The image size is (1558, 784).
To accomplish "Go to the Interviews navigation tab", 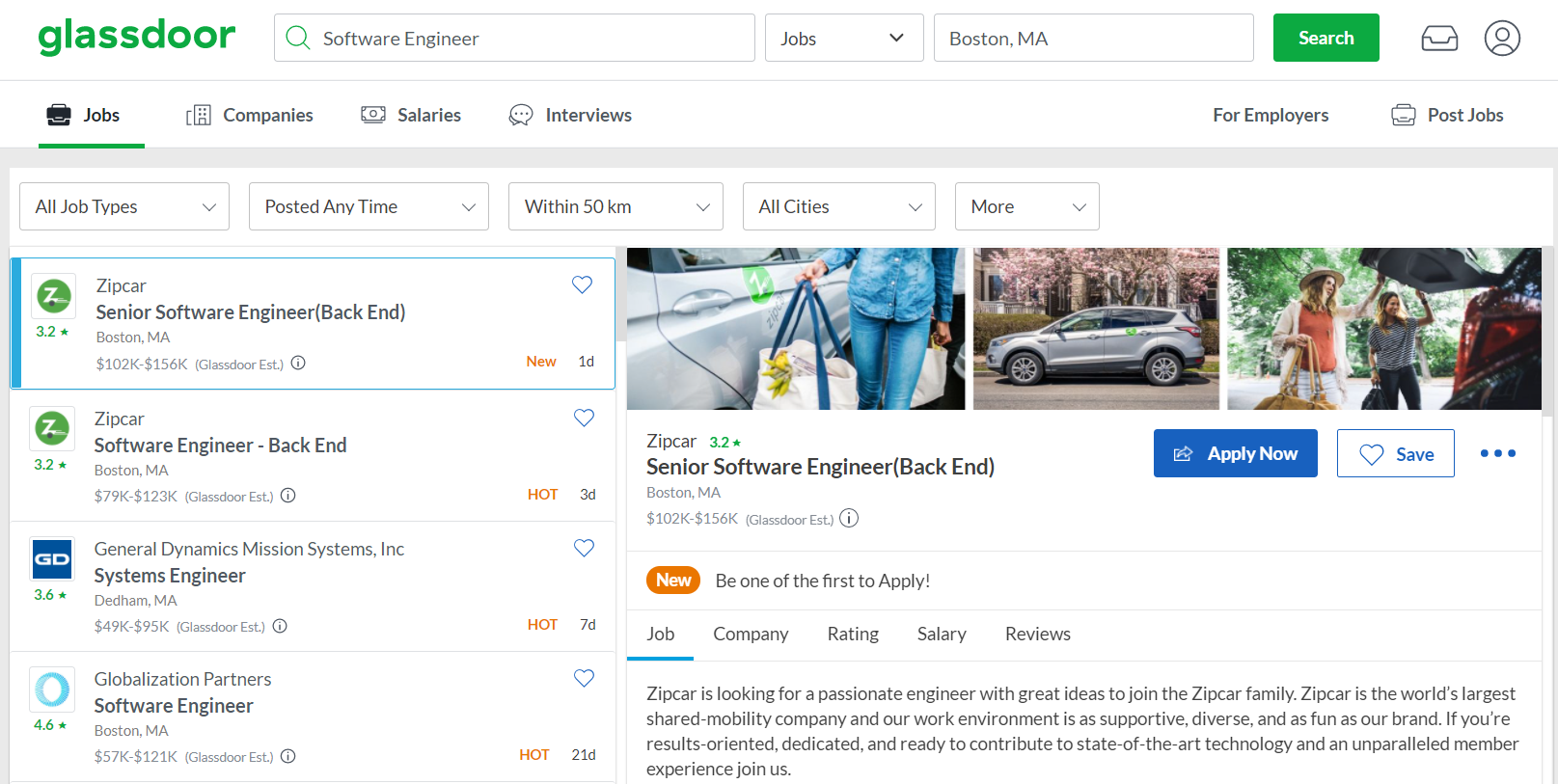I will [x=570, y=115].
